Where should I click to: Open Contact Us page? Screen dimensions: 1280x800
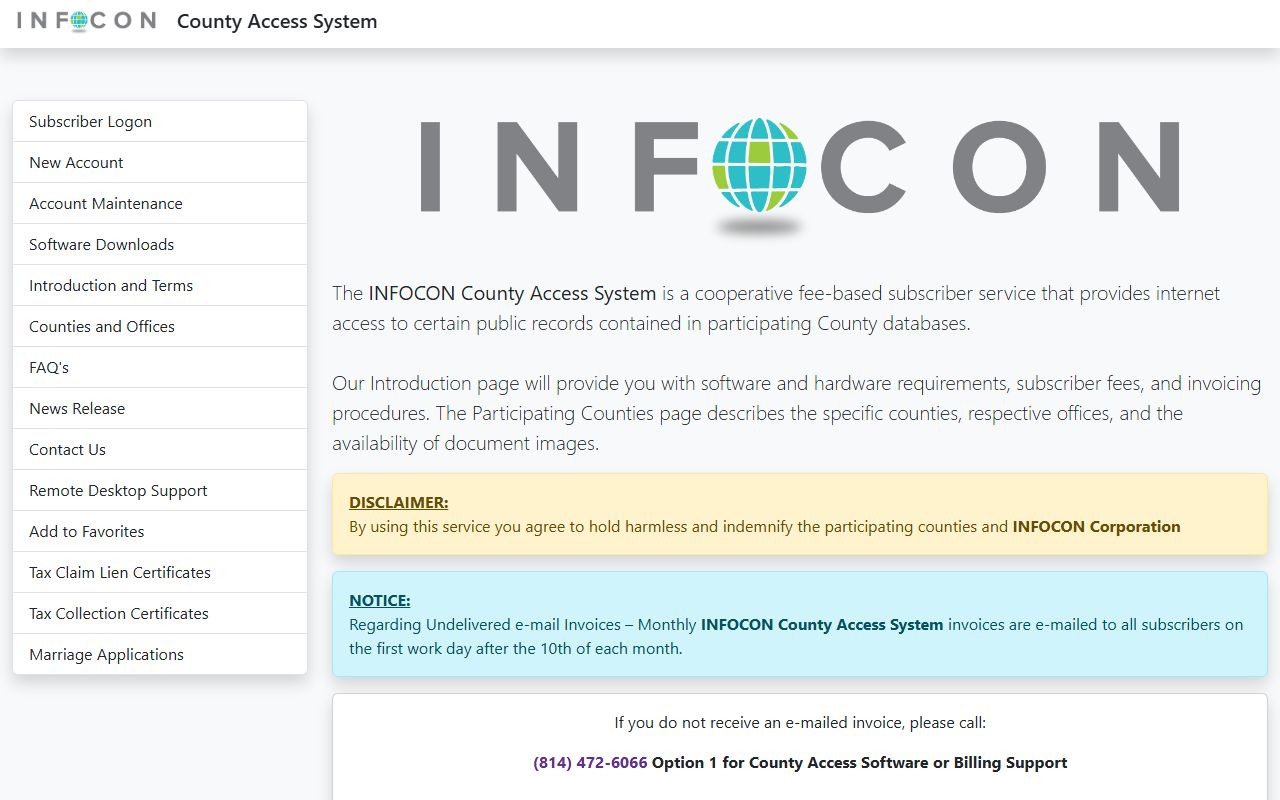[x=160, y=449]
